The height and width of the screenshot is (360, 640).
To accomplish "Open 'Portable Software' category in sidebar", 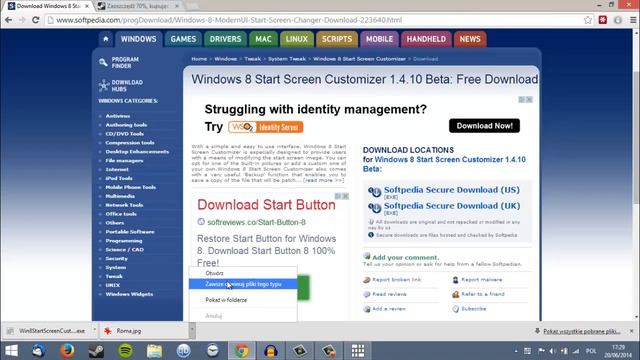I will coord(130,231).
